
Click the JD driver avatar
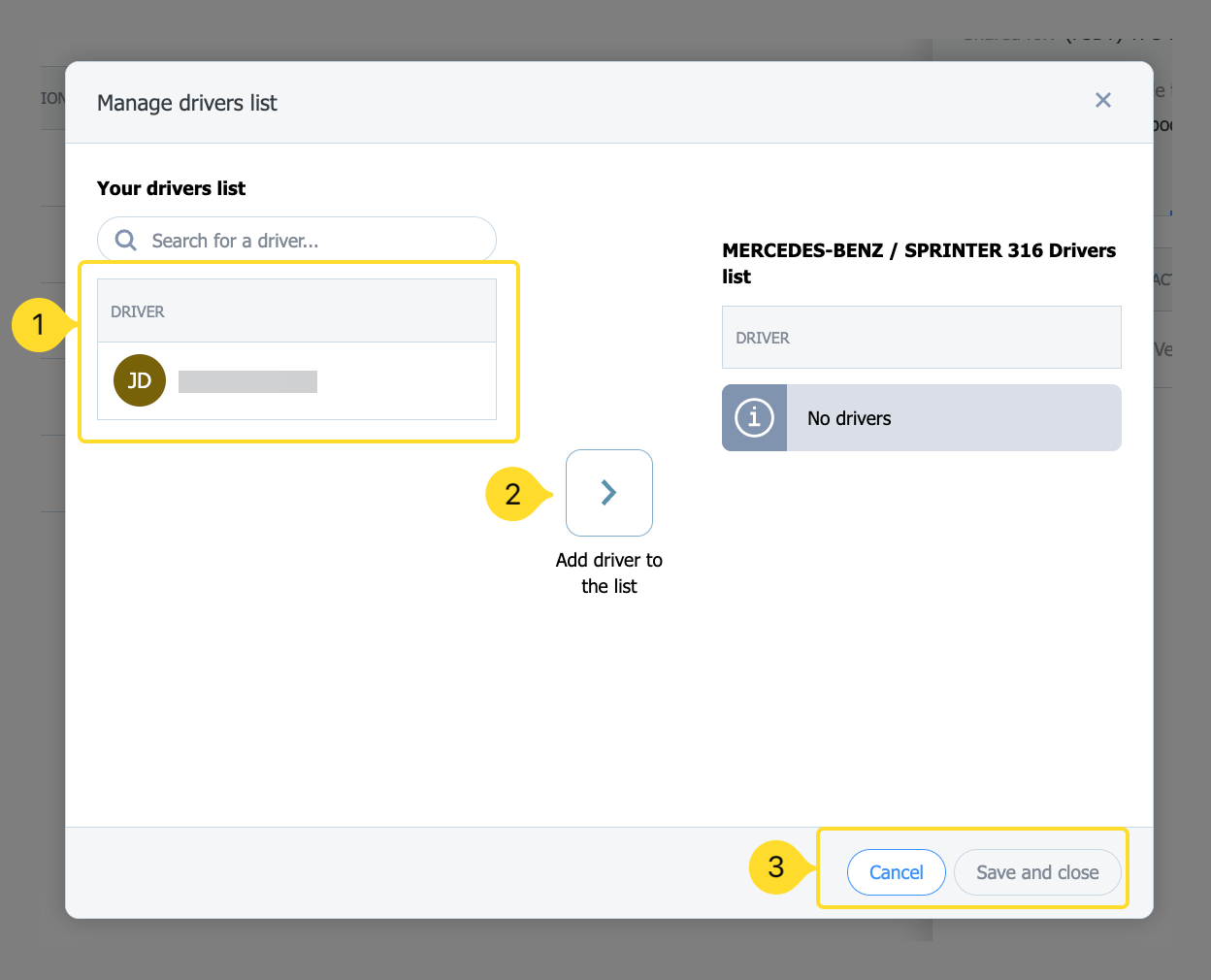point(140,380)
